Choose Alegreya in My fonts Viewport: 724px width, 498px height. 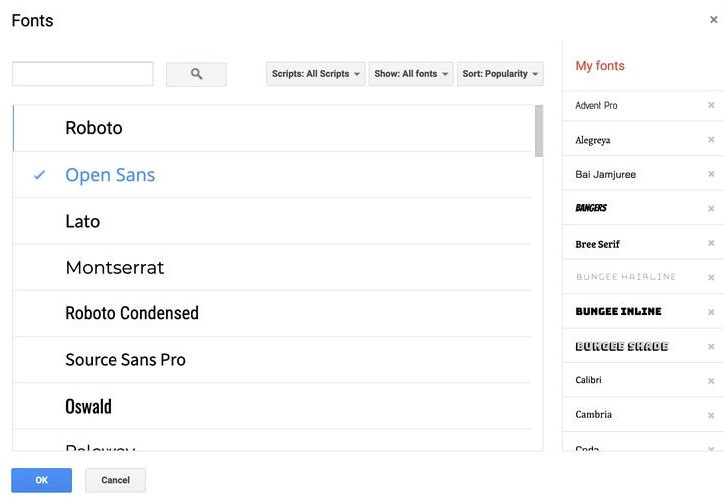[x=593, y=140]
